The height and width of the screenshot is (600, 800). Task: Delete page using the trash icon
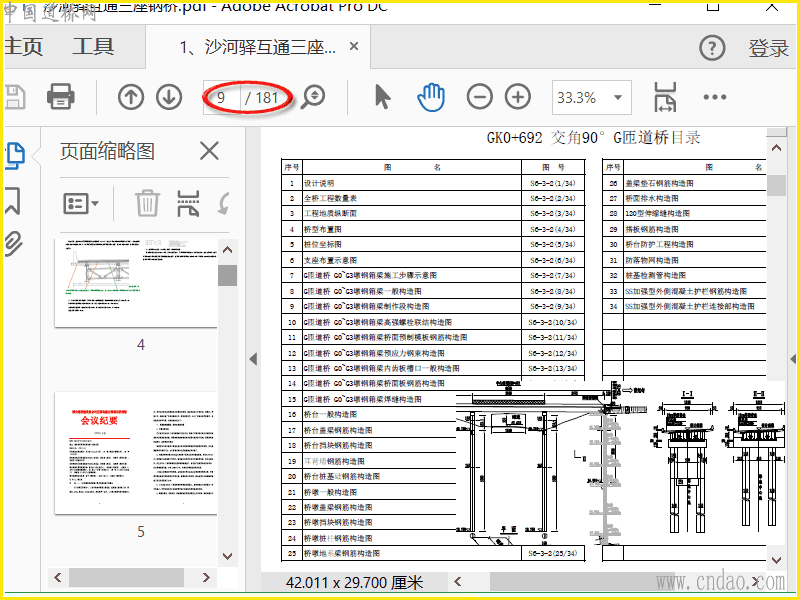147,203
